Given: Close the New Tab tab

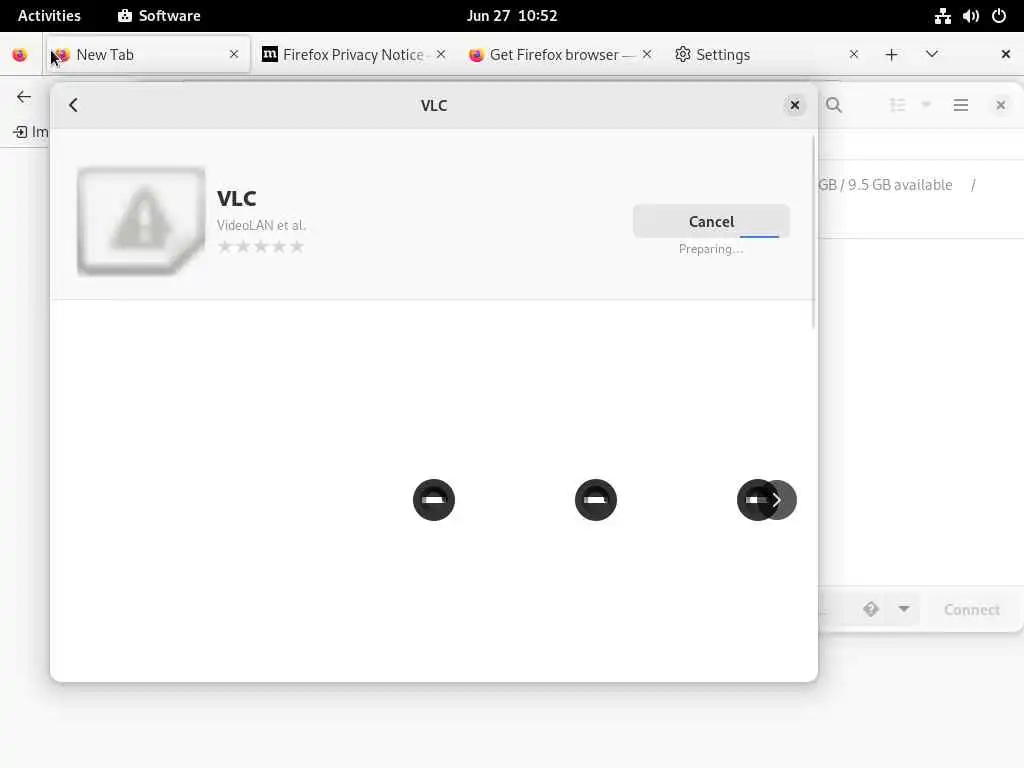Looking at the screenshot, I should click(234, 54).
